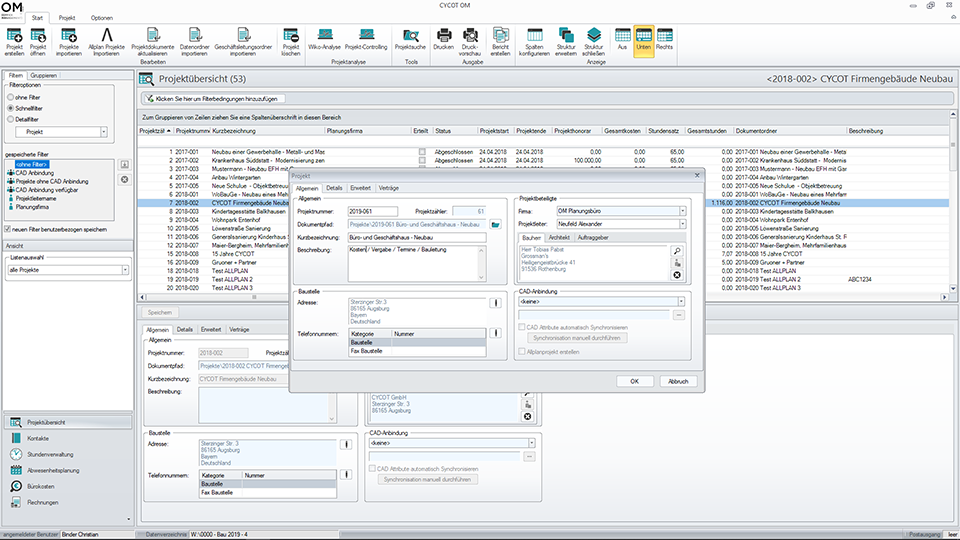960x540 pixels.
Task: Open the Projektleiter dropdown list
Action: pyautogui.click(x=683, y=224)
